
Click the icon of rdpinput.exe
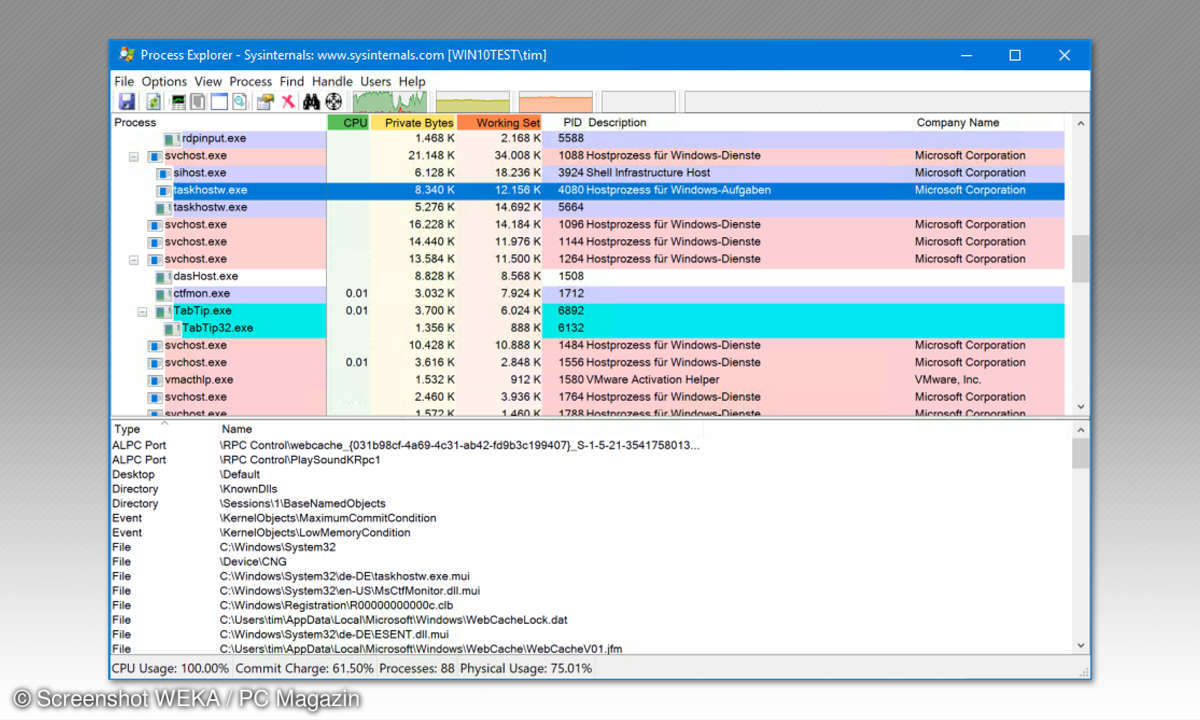tap(172, 139)
